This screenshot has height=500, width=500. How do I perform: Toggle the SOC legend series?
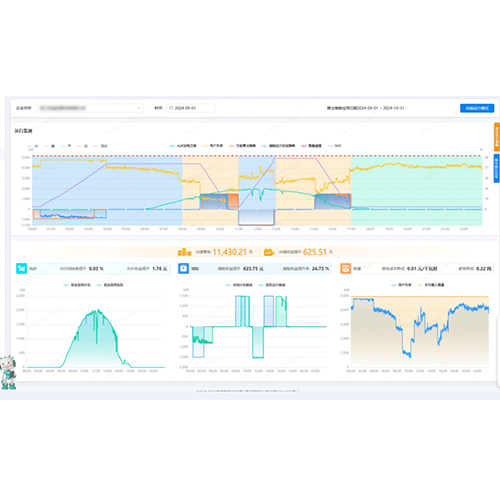(x=335, y=146)
